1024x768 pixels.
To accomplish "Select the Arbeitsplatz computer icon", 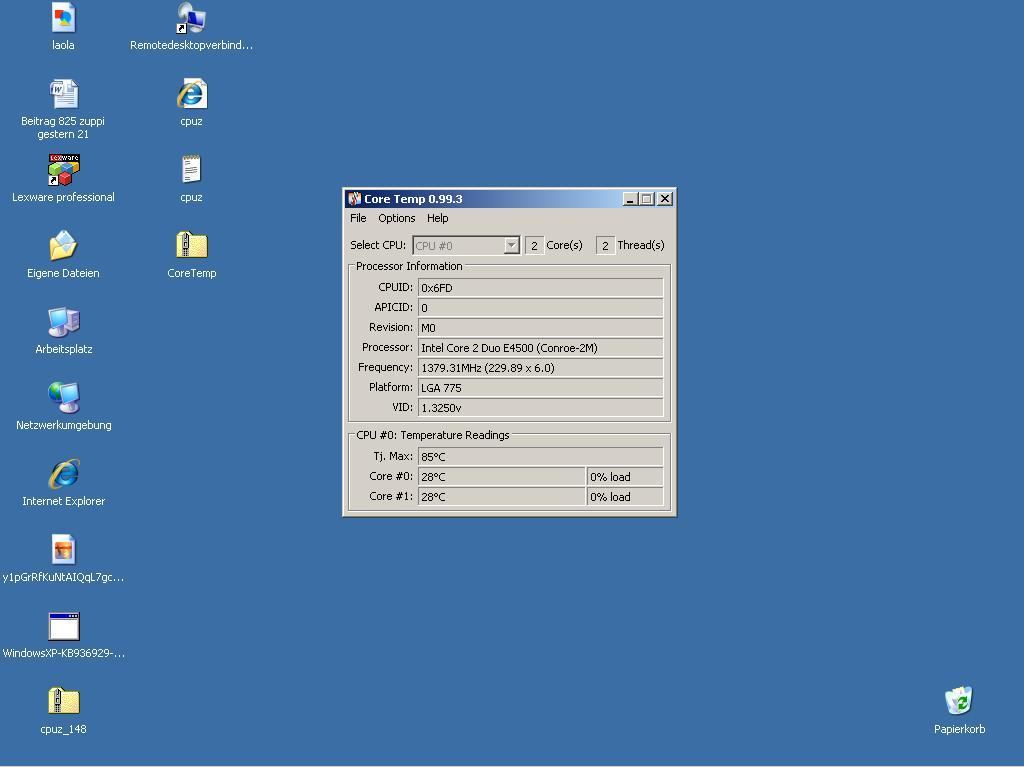I will (x=63, y=322).
